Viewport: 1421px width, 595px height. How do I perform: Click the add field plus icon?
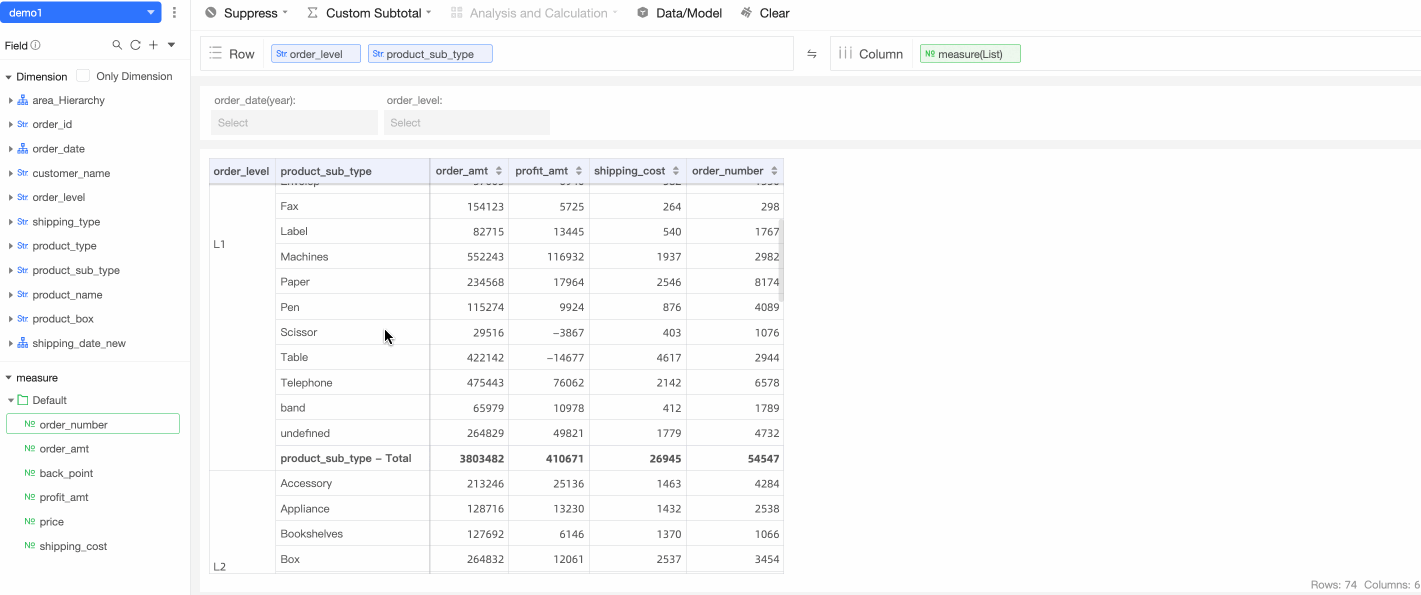(x=153, y=45)
